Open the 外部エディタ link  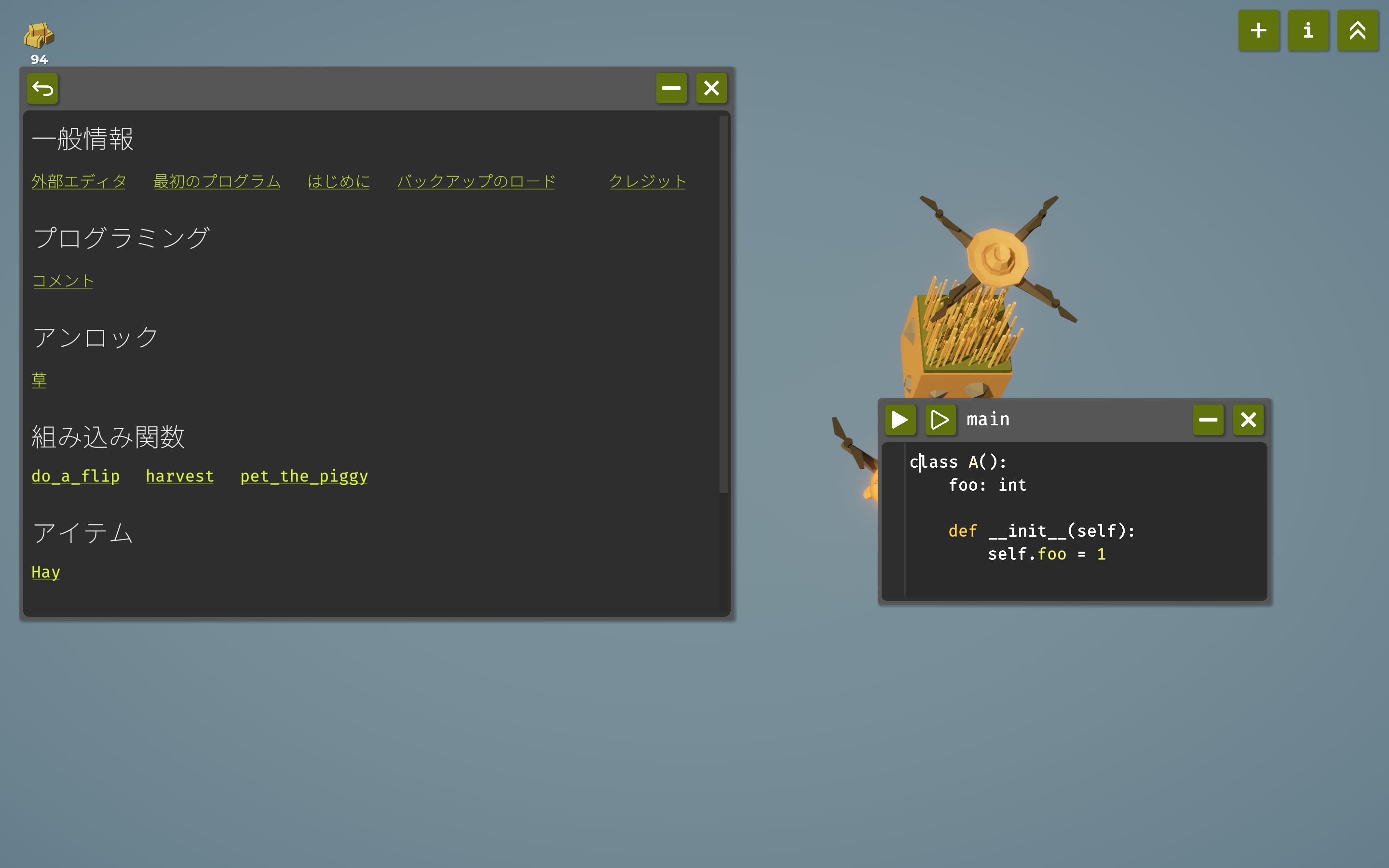coord(79,181)
